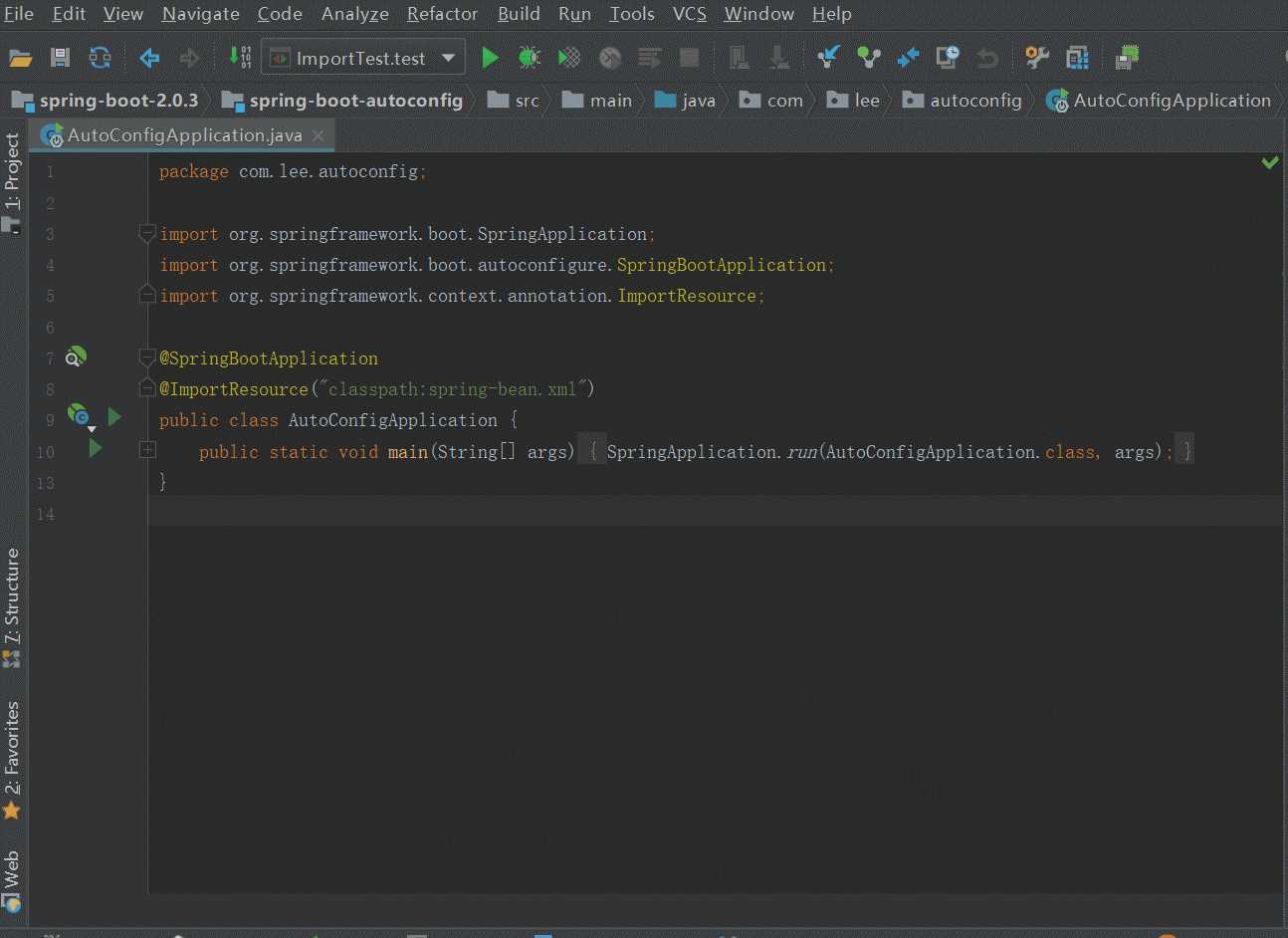Click the green inspection checkmark indicator
Screen dimensions: 1288x938
(1270, 162)
